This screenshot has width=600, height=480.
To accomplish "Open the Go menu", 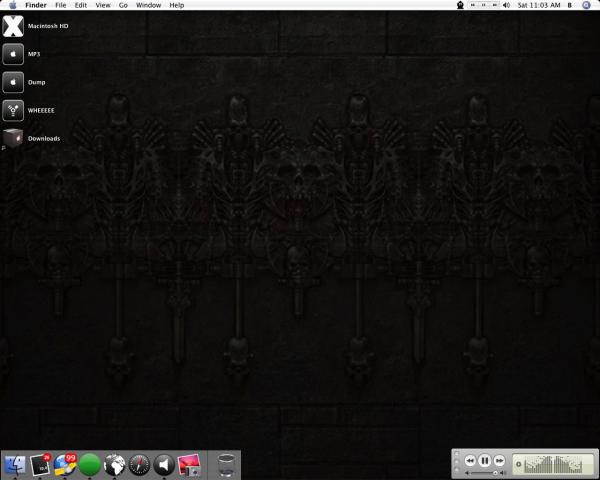I will [123, 5].
